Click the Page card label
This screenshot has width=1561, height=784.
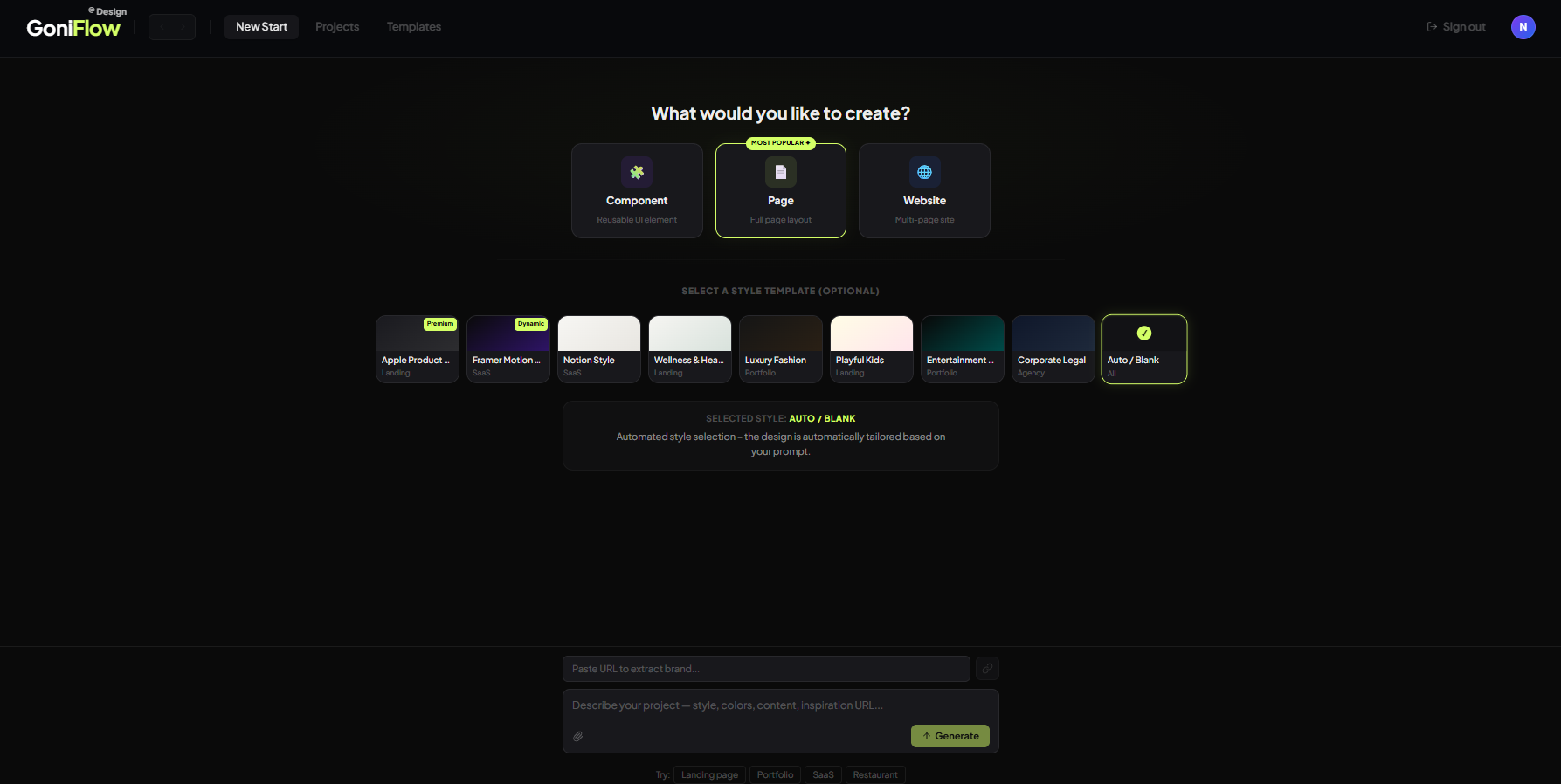click(x=781, y=201)
